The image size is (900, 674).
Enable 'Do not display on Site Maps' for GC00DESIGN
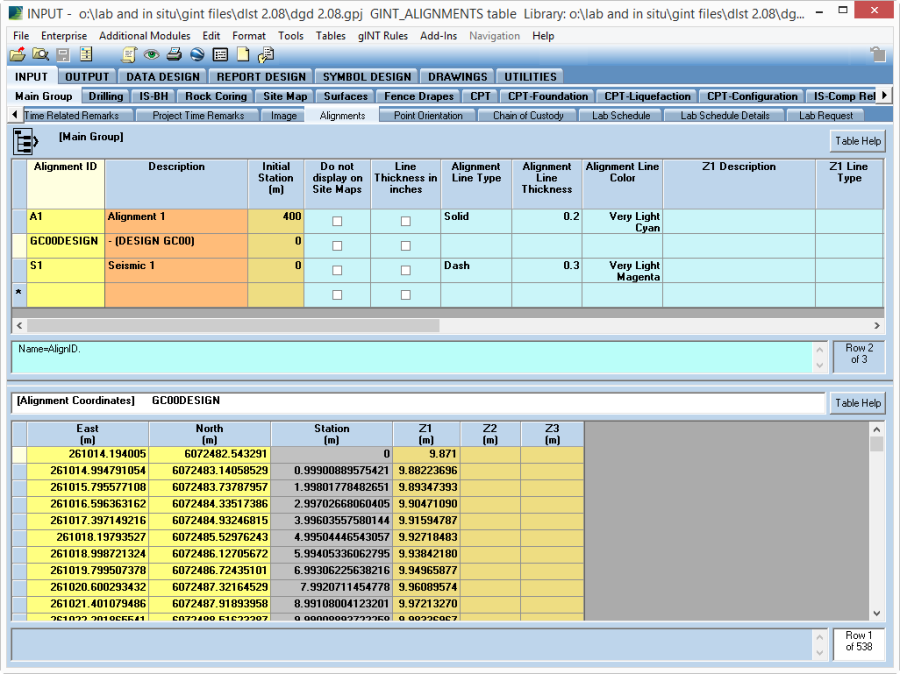337,246
